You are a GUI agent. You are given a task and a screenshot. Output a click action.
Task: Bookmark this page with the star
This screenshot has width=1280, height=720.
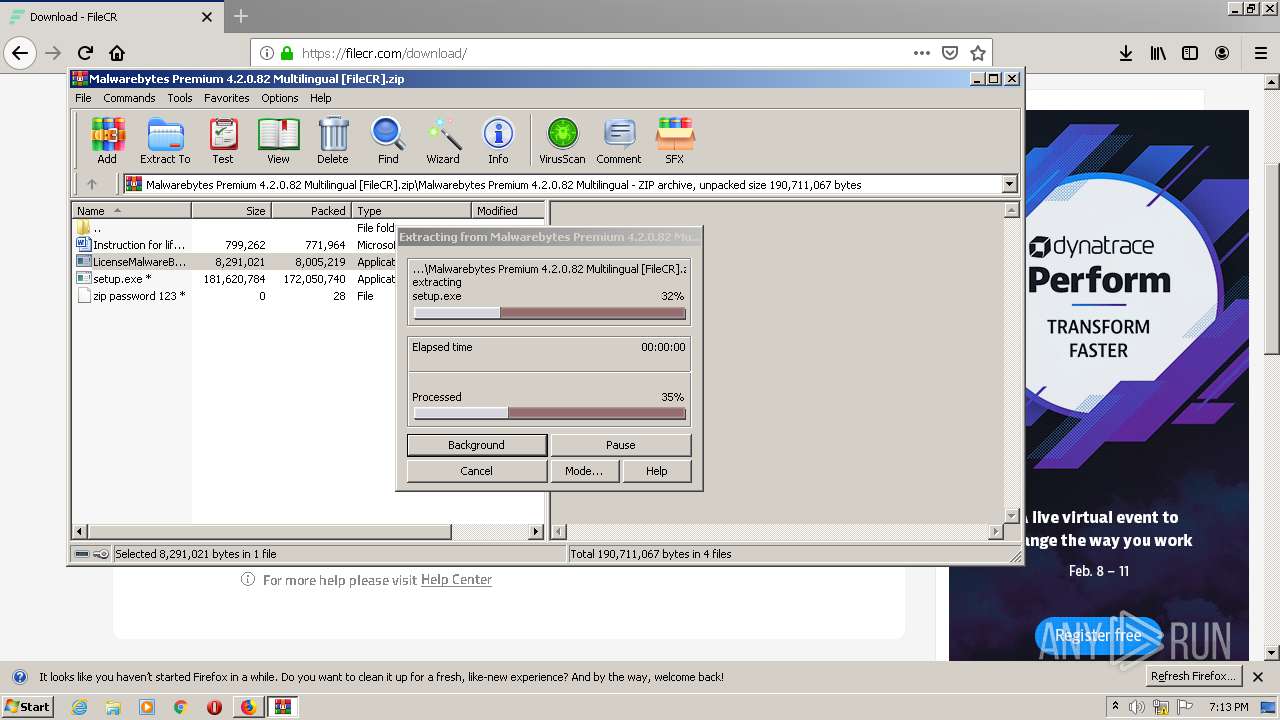pyautogui.click(x=978, y=53)
